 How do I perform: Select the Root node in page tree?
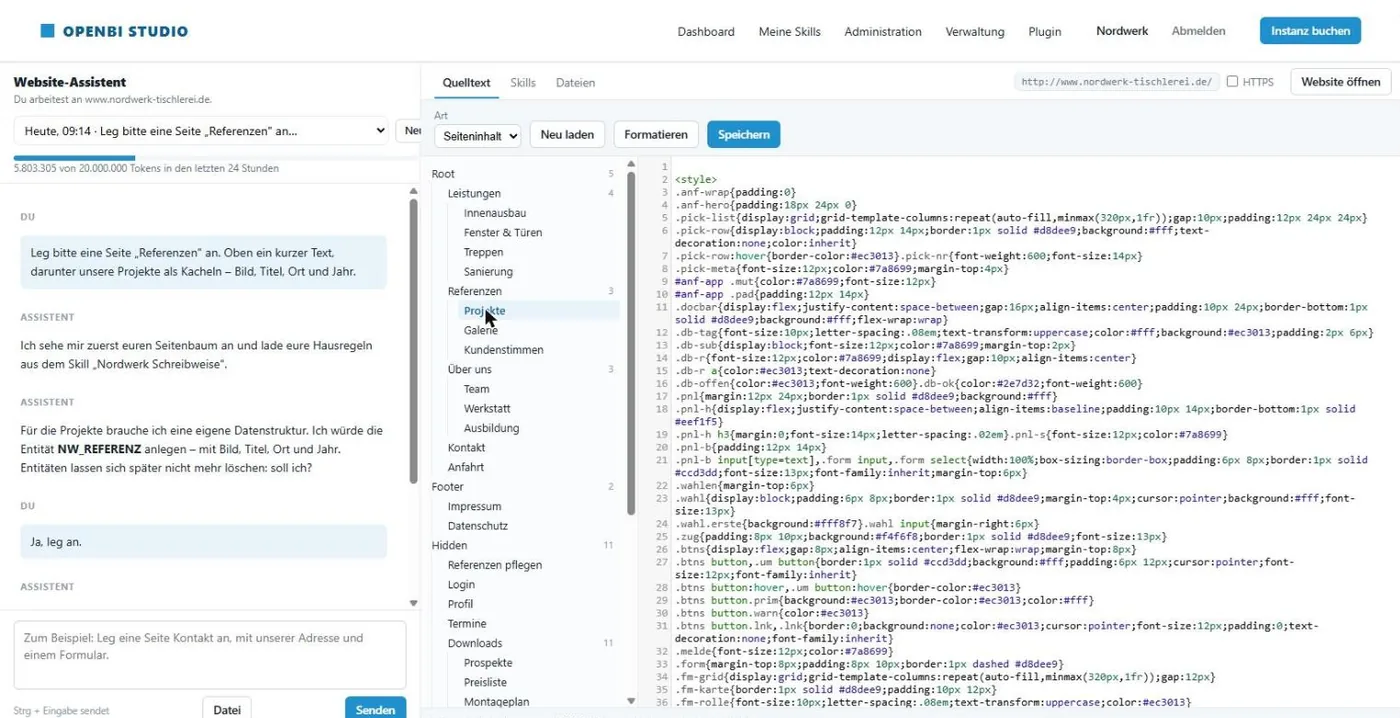(x=443, y=174)
